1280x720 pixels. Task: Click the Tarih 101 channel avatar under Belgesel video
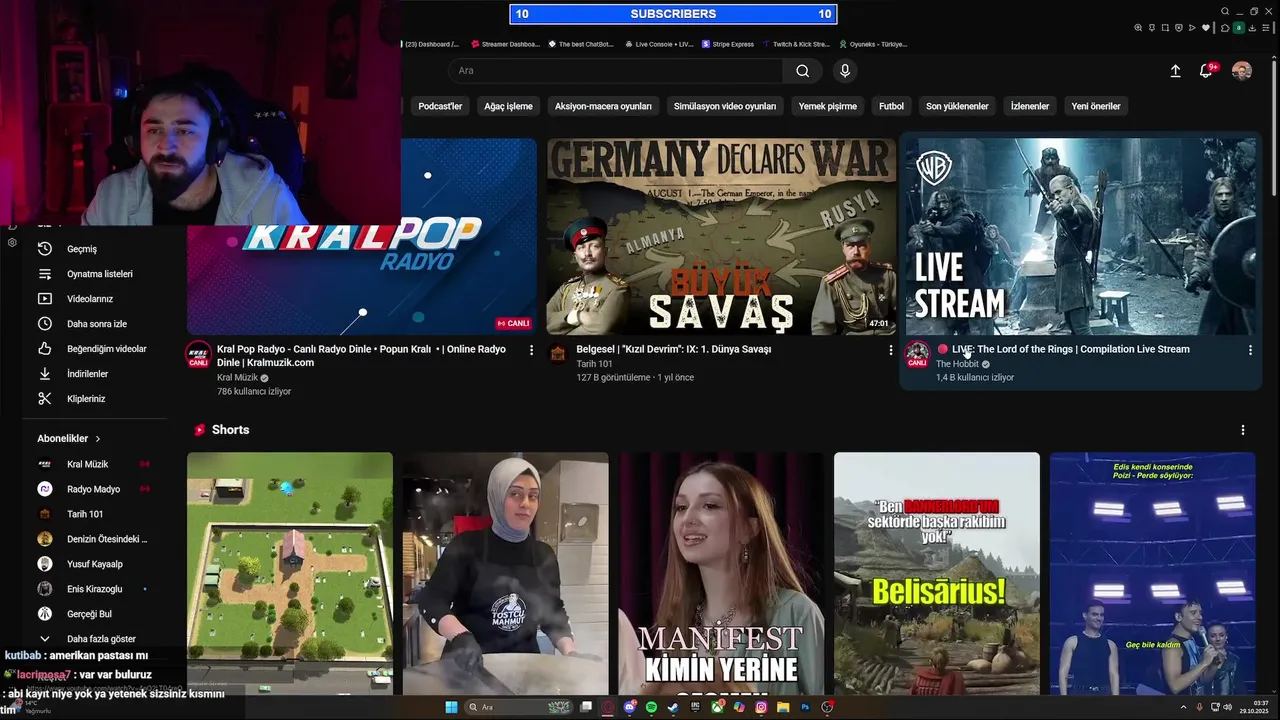coord(558,355)
